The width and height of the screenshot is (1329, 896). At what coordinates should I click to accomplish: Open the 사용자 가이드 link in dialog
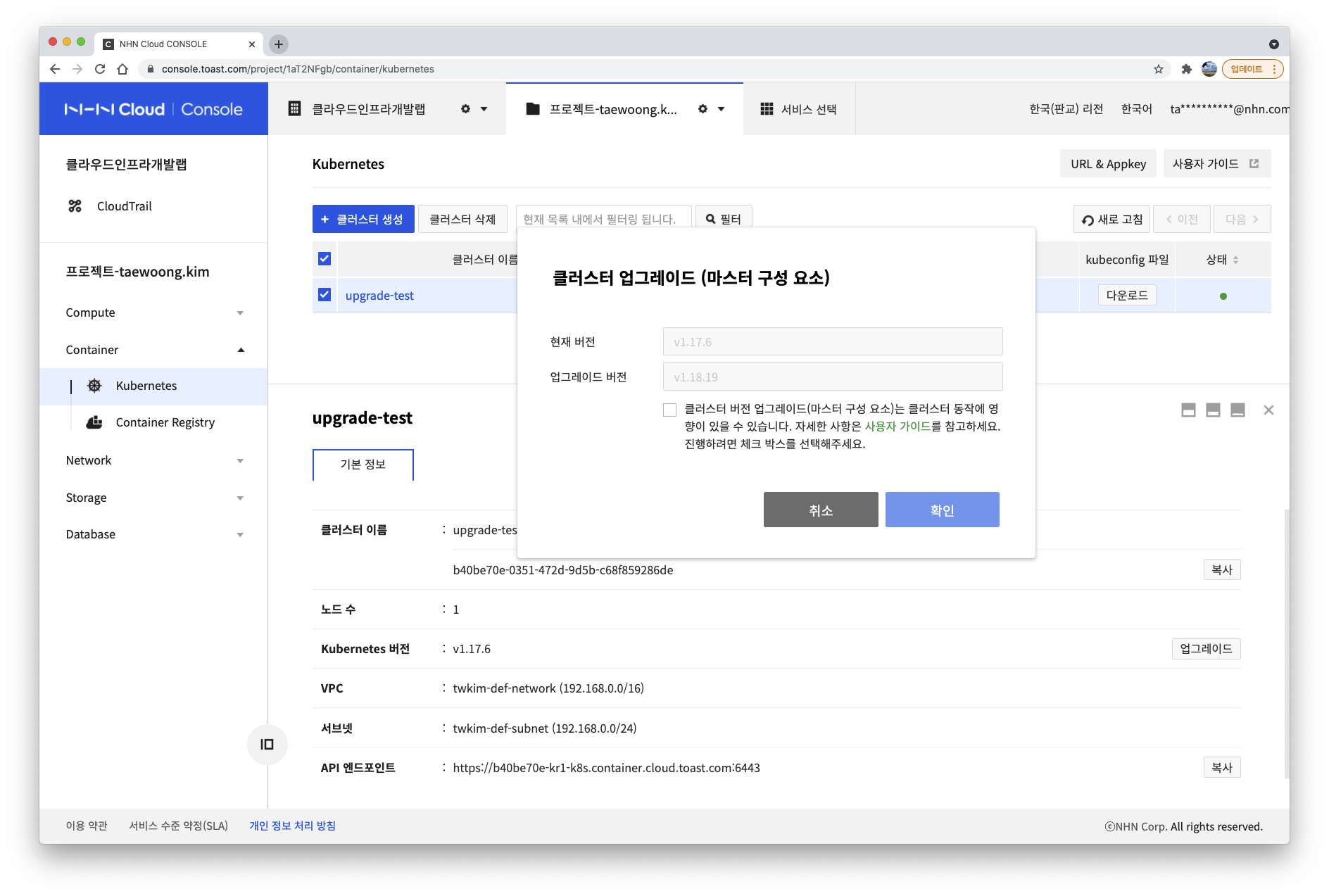pos(897,427)
